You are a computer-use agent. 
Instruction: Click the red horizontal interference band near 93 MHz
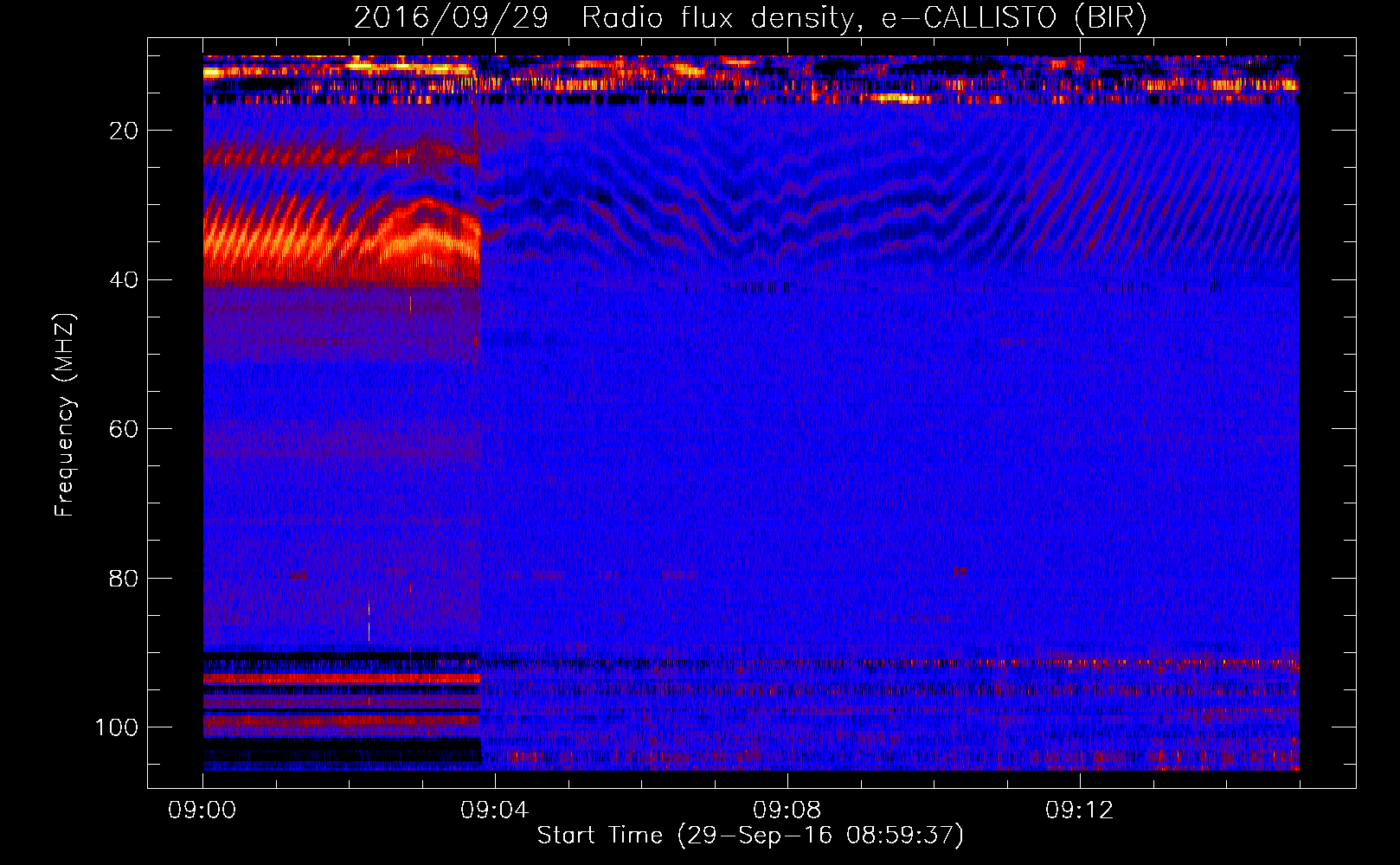(342, 679)
